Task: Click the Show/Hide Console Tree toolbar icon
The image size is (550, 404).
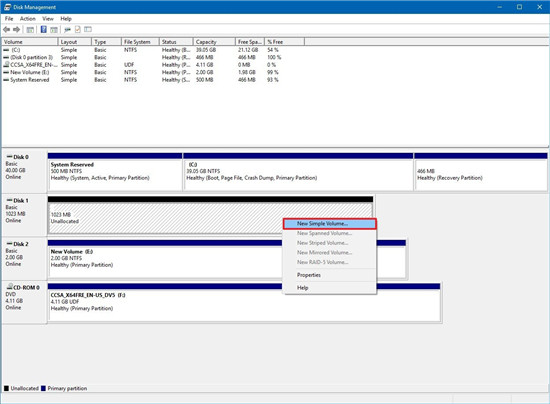Action: click(x=31, y=30)
